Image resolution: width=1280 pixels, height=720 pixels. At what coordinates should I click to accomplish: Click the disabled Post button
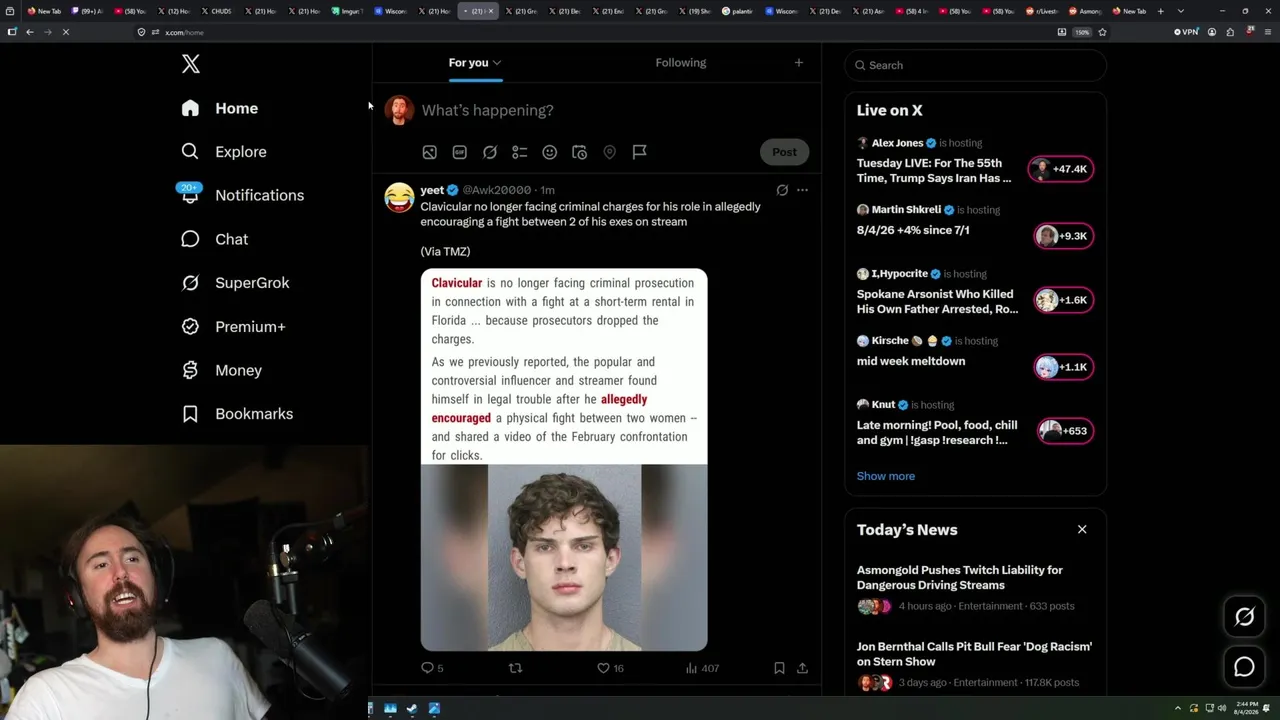point(784,152)
